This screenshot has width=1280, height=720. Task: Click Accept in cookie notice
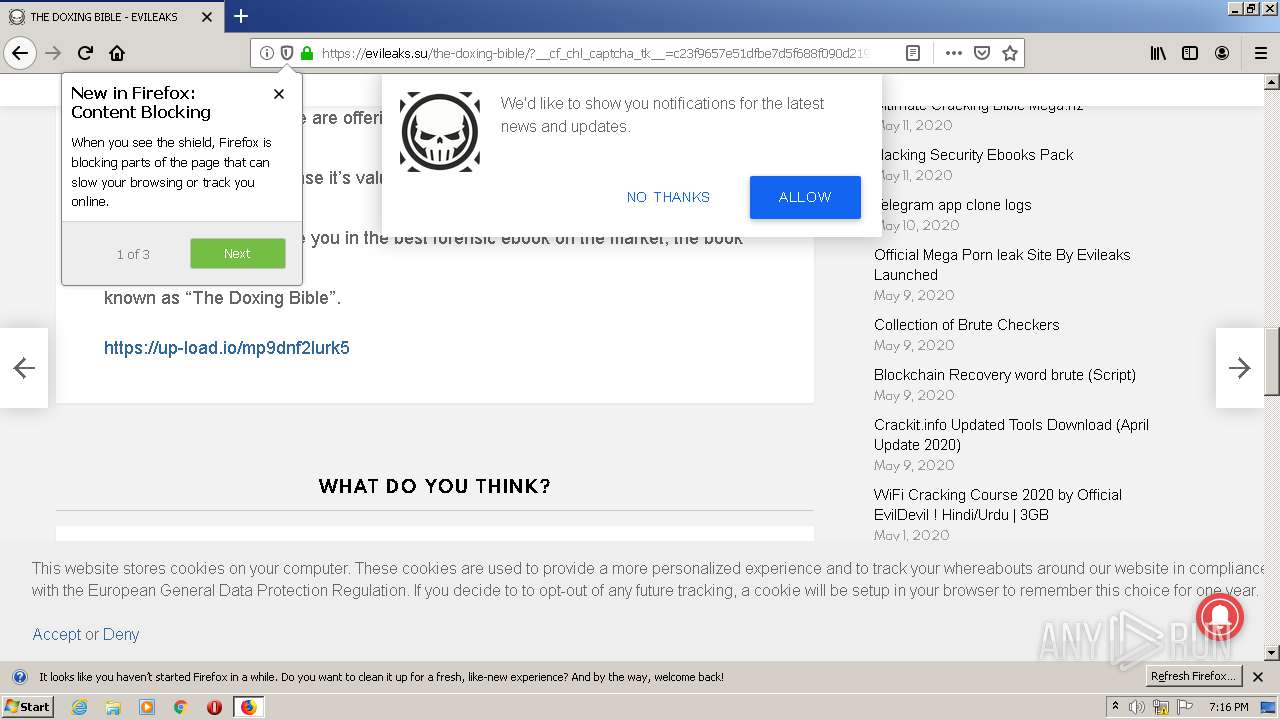pos(56,634)
